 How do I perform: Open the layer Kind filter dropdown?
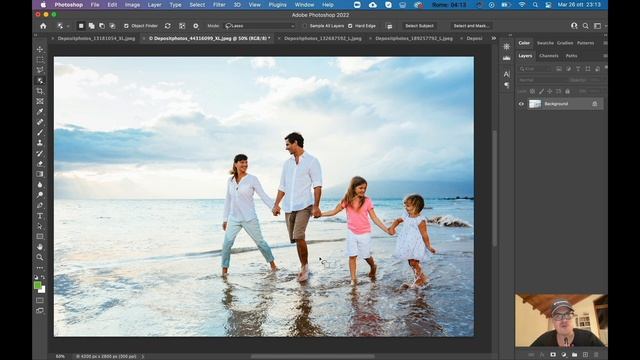coord(536,69)
